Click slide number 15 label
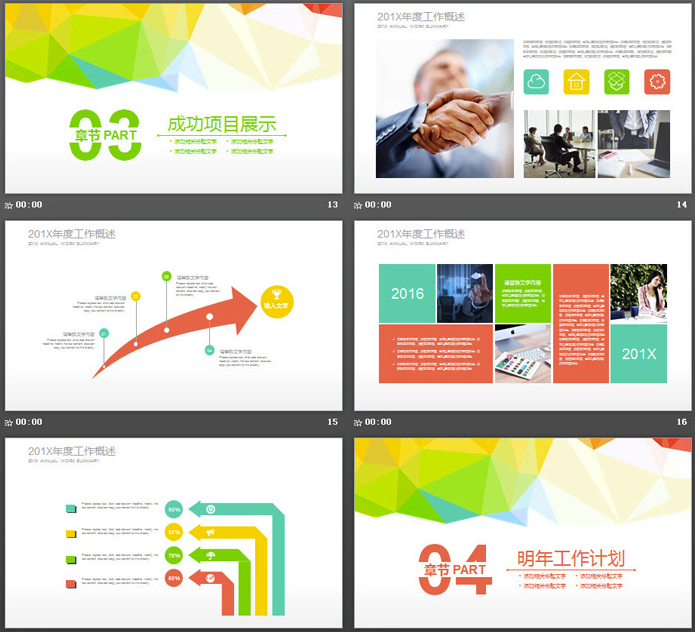Image resolution: width=695 pixels, height=632 pixels. [x=332, y=422]
